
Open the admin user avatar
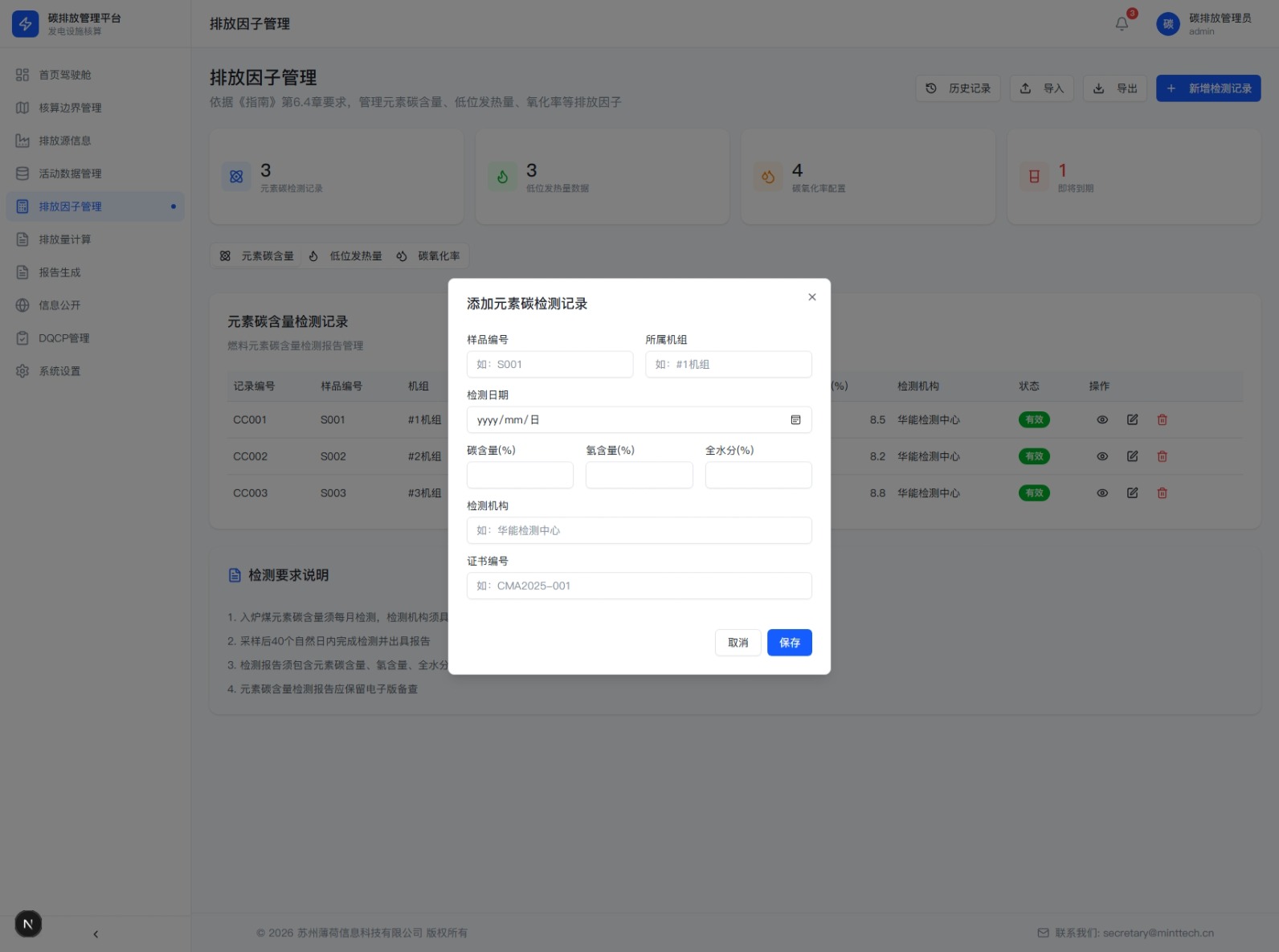1168,24
